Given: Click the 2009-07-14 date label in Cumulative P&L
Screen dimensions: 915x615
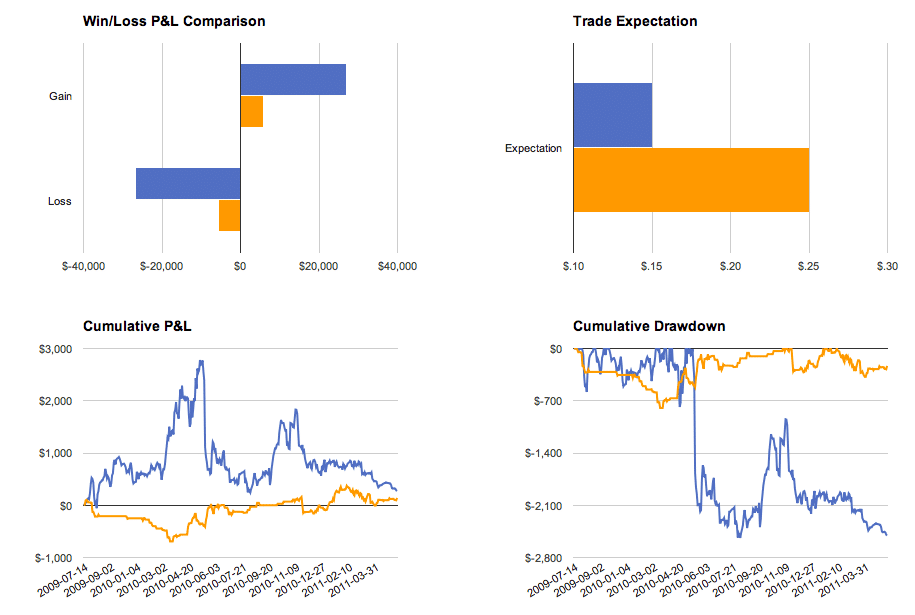Looking at the screenshot, I should pos(63,580).
